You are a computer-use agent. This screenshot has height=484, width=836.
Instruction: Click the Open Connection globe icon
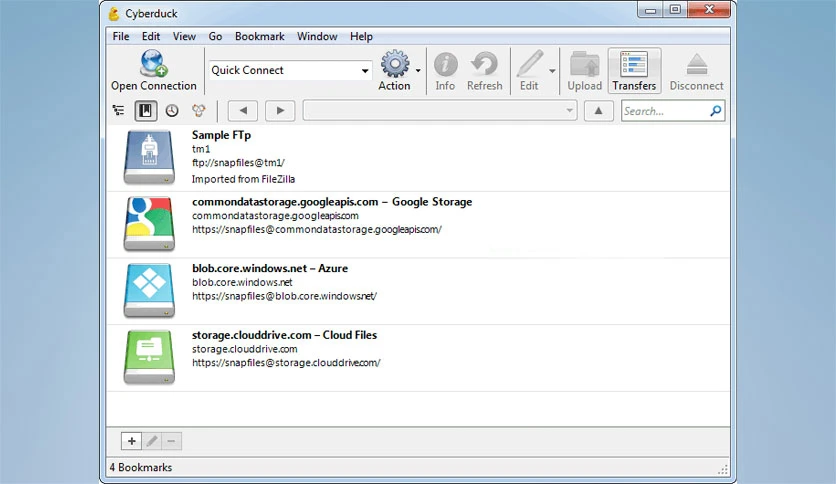tap(154, 63)
